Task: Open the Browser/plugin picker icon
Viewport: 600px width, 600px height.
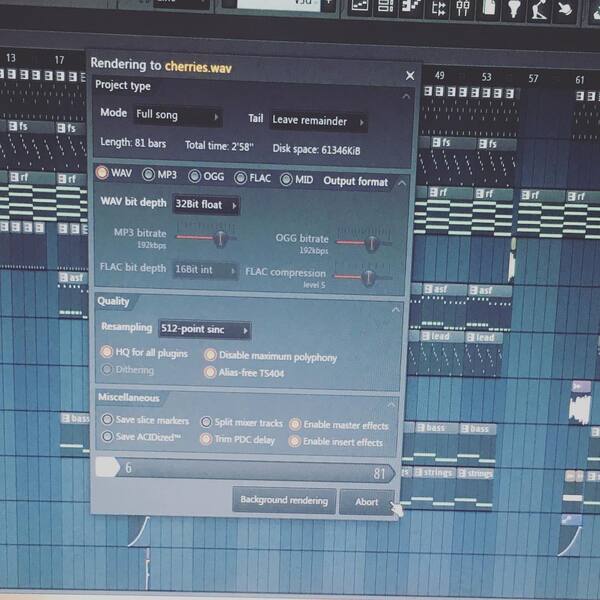Action: [x=438, y=8]
